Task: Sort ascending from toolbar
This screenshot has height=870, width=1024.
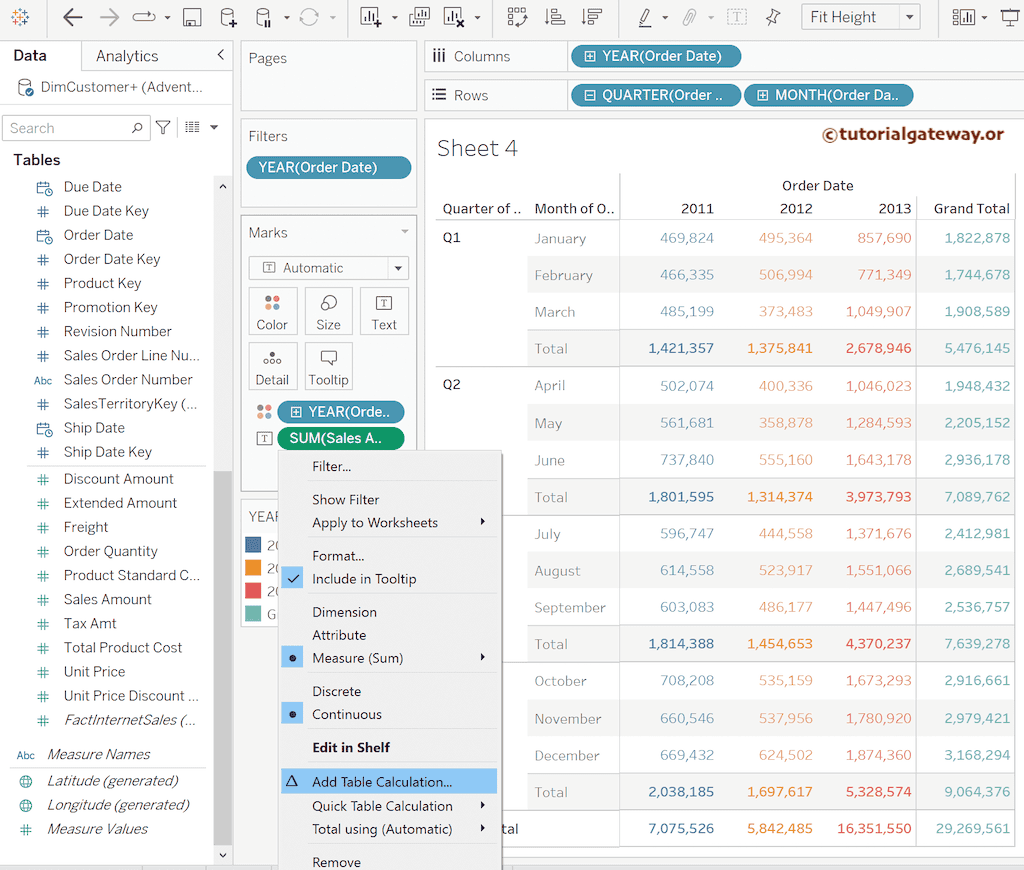Action: [x=554, y=17]
